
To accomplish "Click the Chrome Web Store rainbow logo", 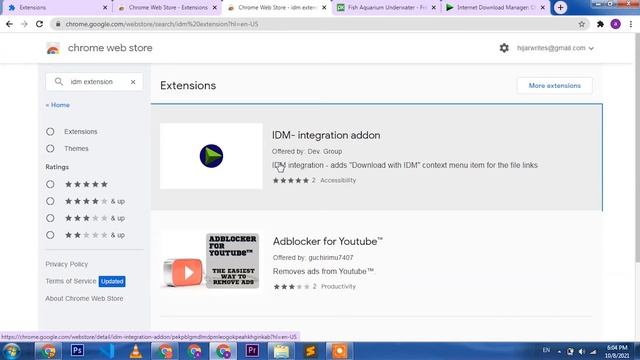I will [53, 48].
